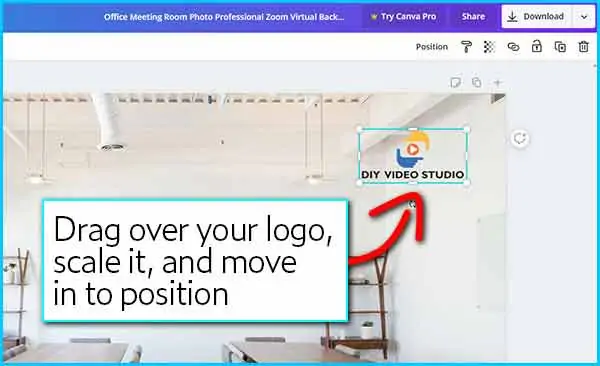
Task: Select the Copy style paint roller icon
Action: tap(466, 47)
